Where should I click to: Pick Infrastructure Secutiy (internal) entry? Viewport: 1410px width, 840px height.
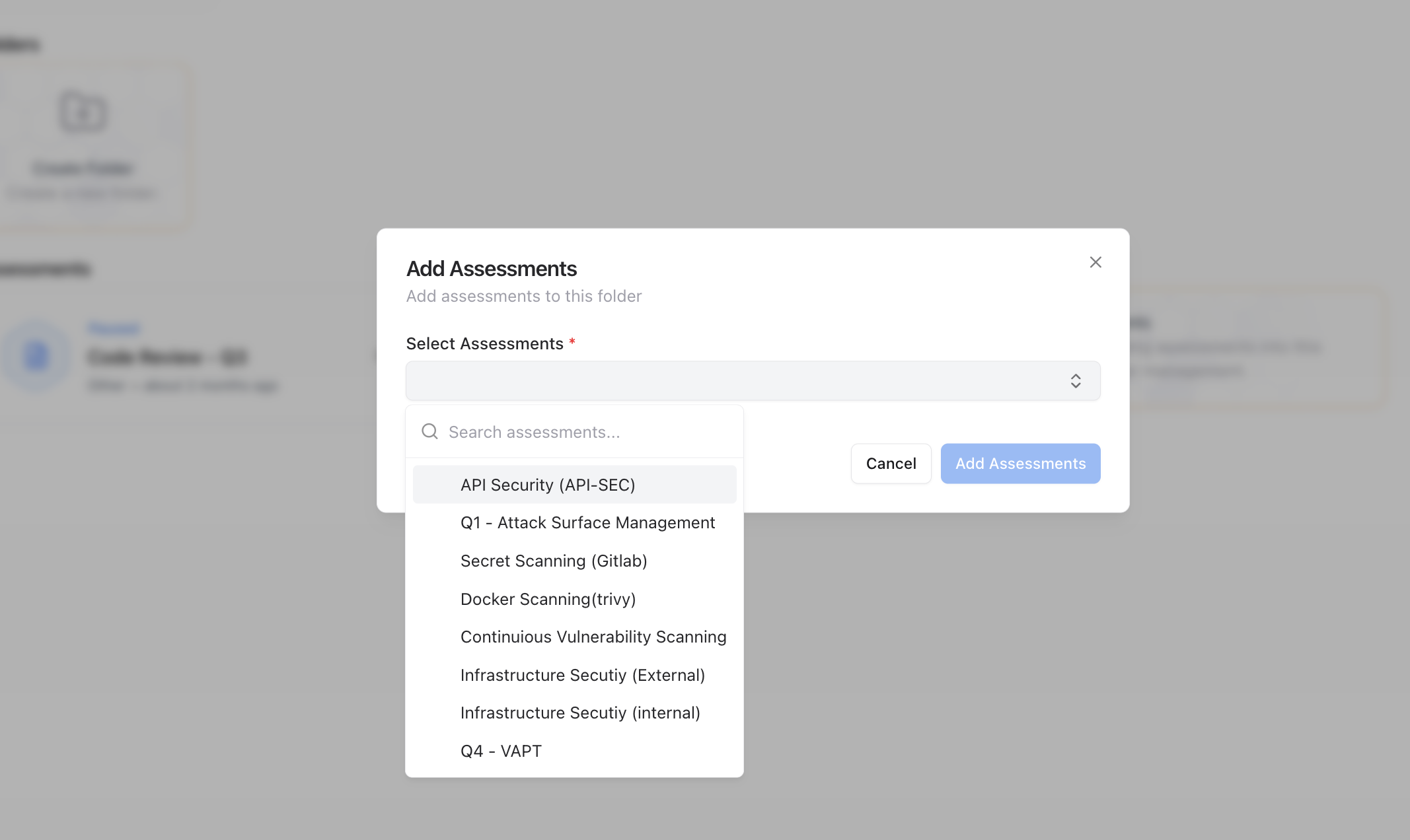(580, 713)
